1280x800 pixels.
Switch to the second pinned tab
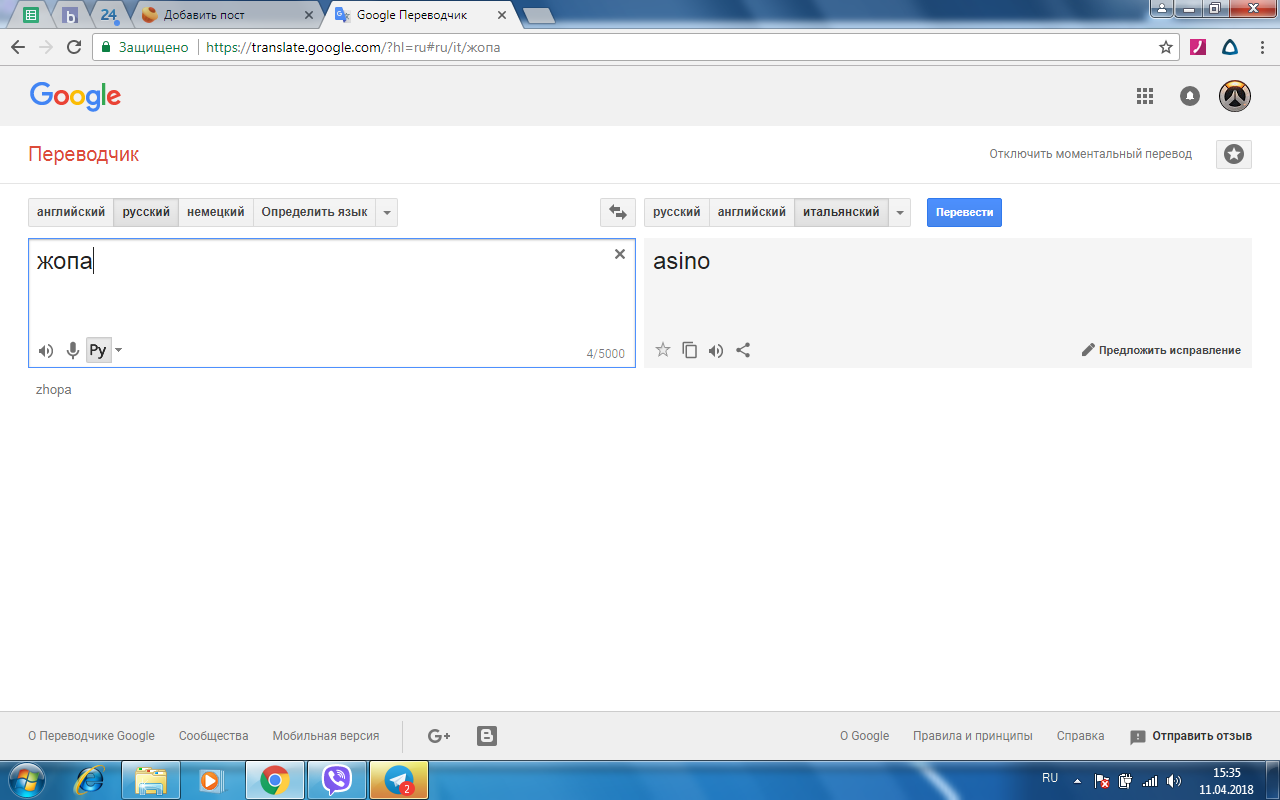pos(70,15)
